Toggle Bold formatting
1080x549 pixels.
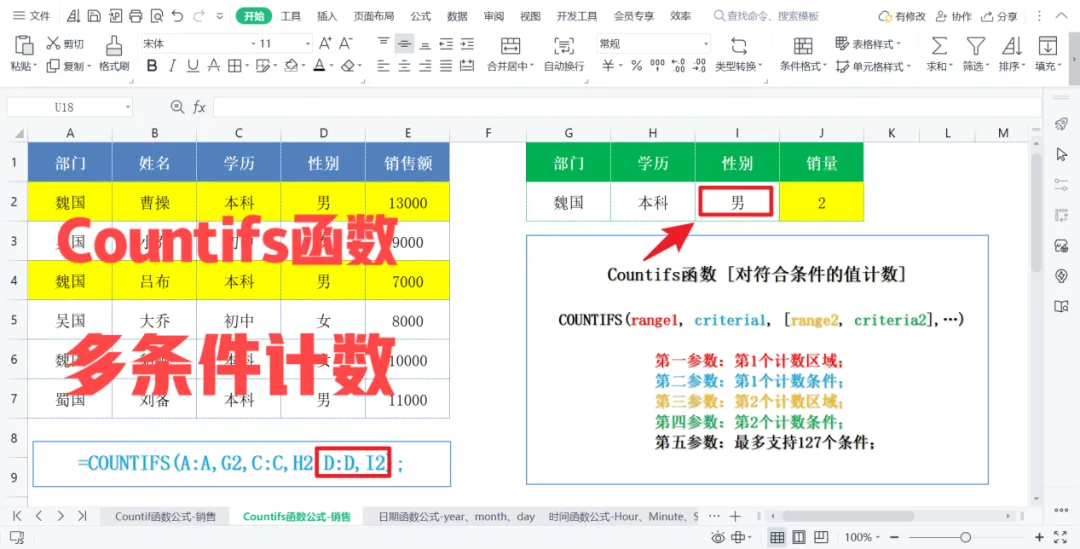[x=152, y=66]
